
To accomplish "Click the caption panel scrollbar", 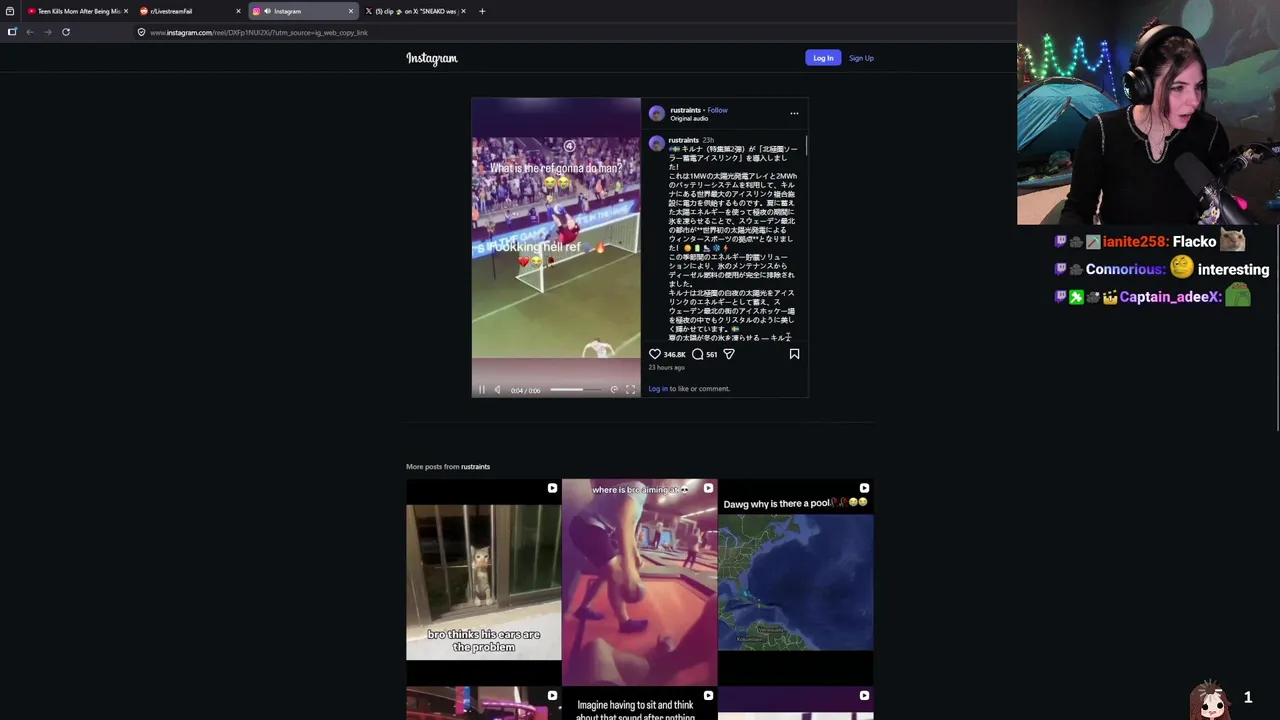I will coord(805,147).
